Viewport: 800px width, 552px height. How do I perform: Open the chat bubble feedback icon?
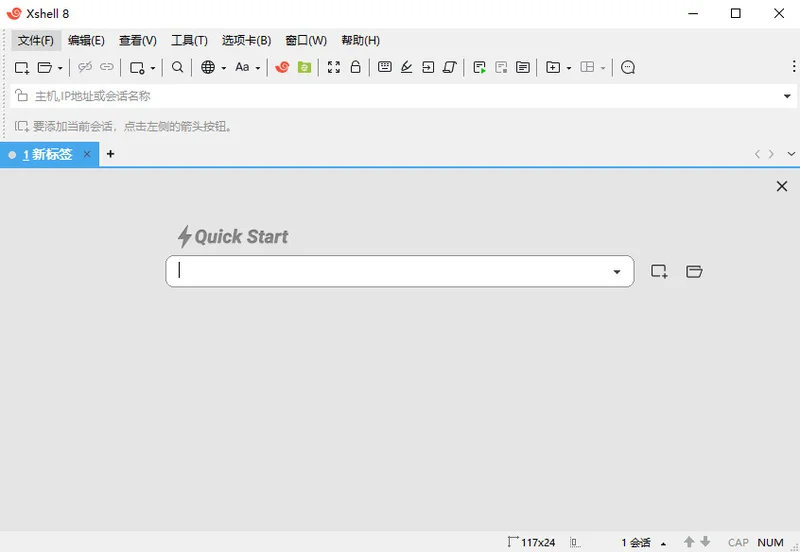pos(628,67)
